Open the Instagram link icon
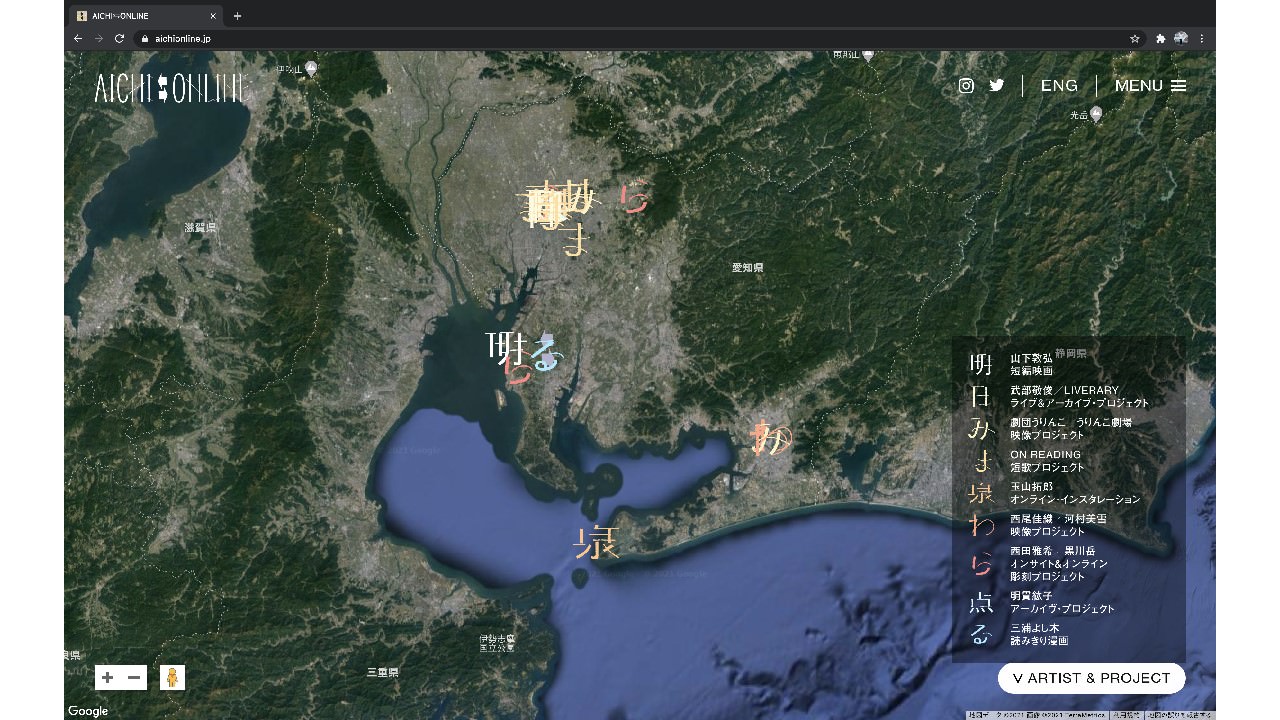 966,86
